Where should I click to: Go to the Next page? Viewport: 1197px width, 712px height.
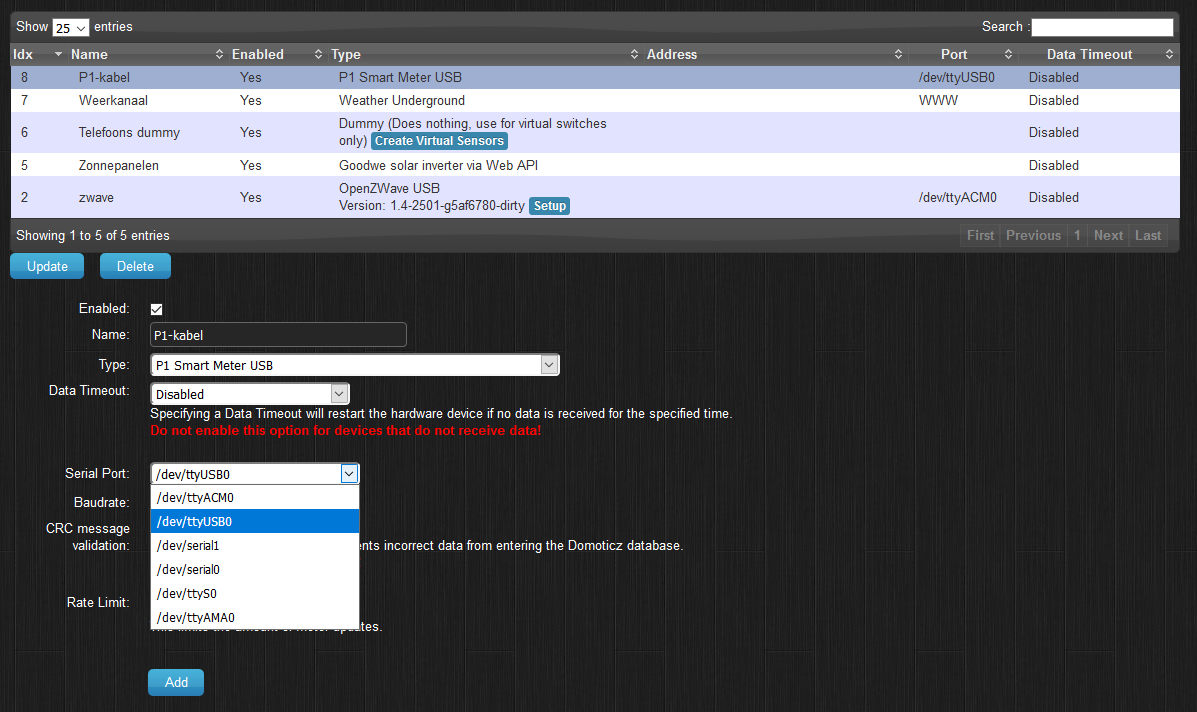pos(1108,236)
